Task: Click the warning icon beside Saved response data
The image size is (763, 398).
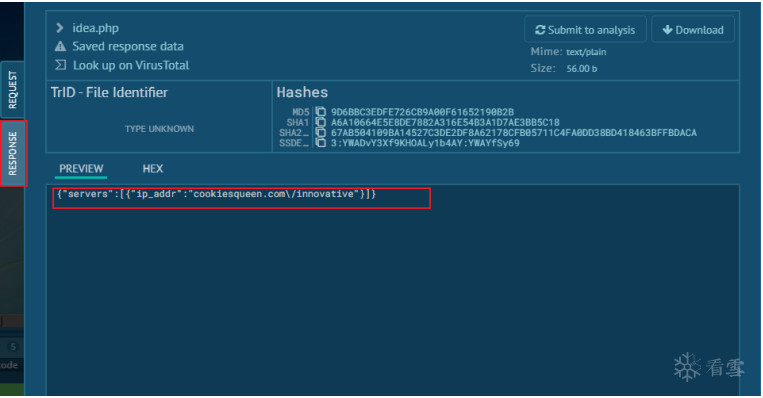Action: (x=60, y=46)
